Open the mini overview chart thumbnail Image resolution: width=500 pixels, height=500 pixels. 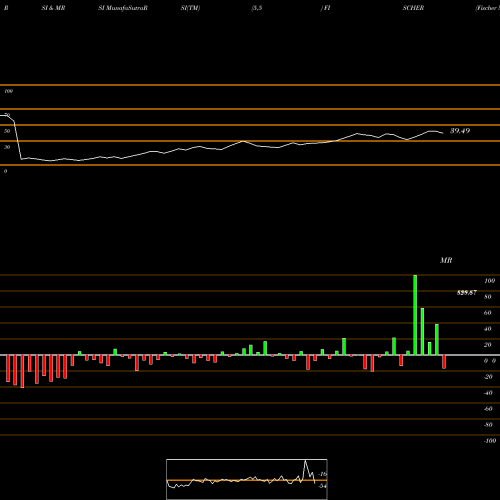click(x=247, y=479)
